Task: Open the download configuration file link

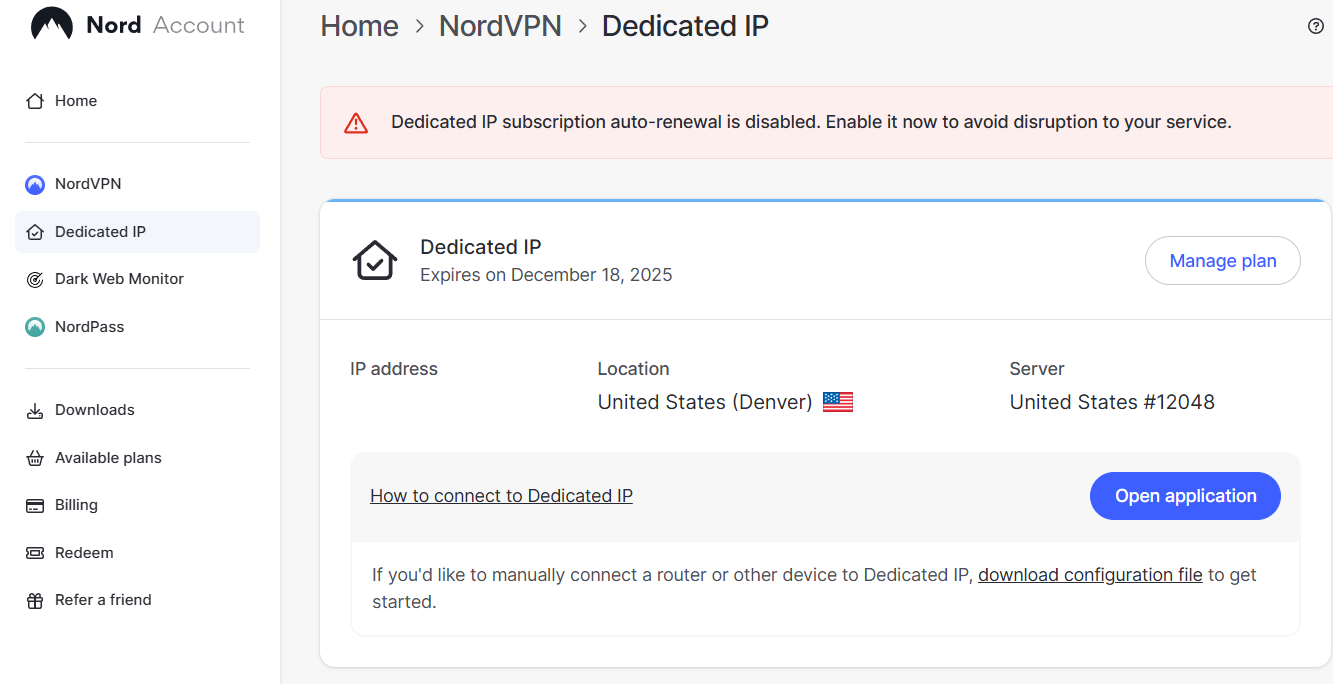Action: [x=1089, y=574]
